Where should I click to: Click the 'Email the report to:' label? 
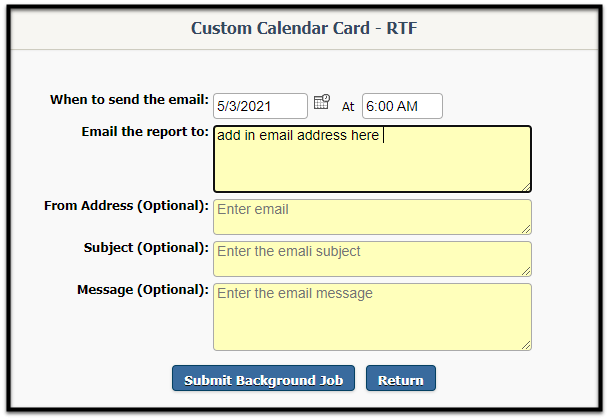coord(145,132)
